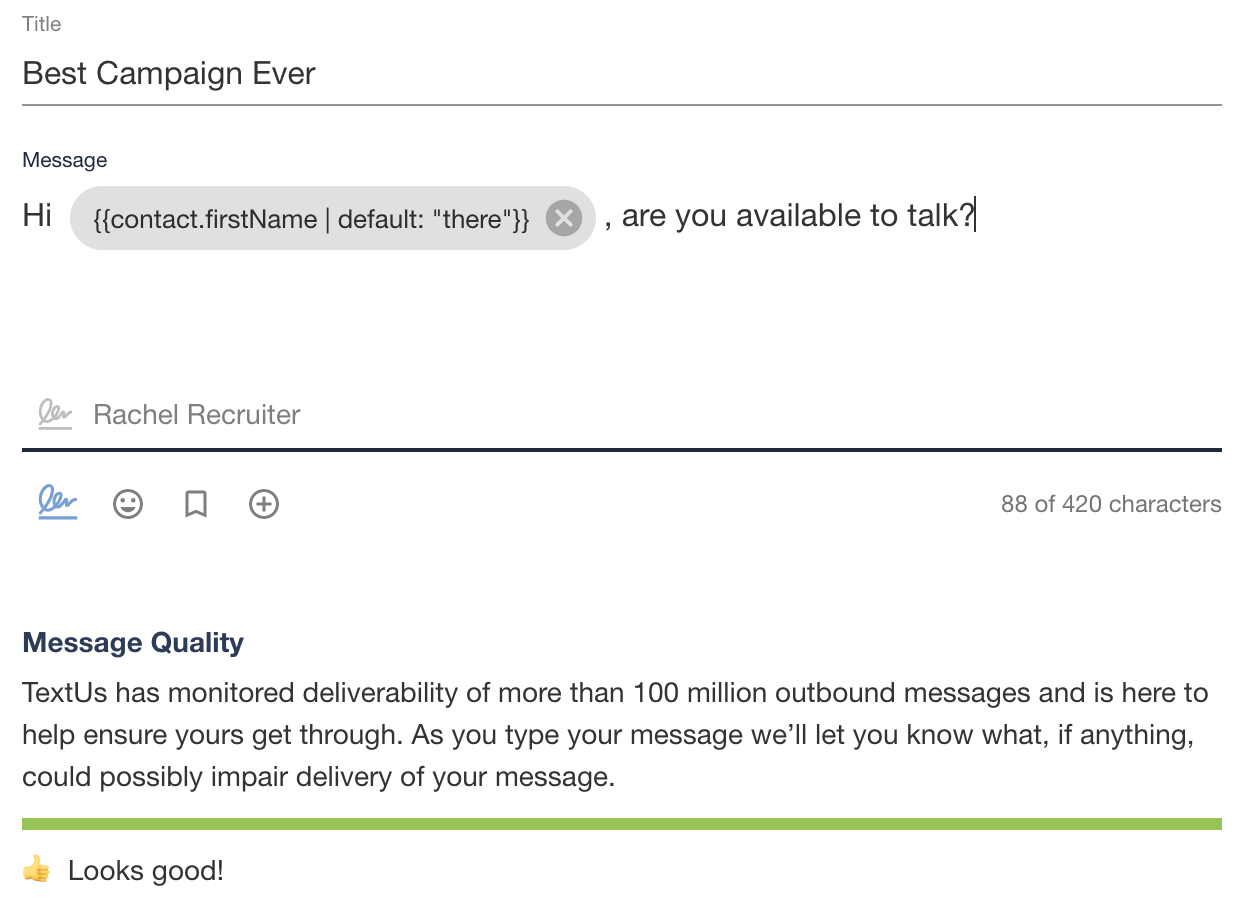Image resolution: width=1254 pixels, height=908 pixels.
Task: Click the "88 of 420 characters" counter
Action: tap(1110, 504)
